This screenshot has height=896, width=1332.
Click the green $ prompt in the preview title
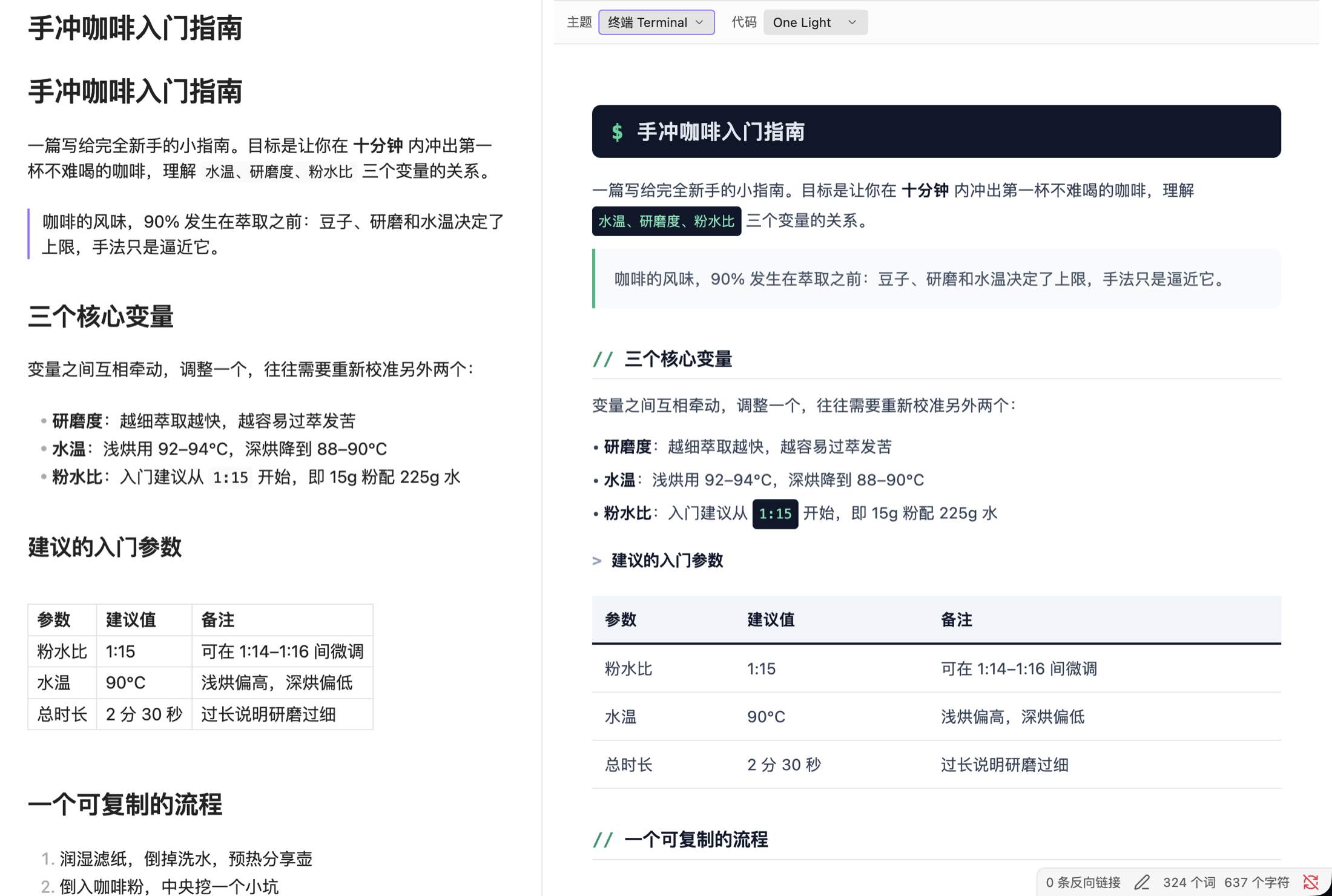[x=617, y=132]
